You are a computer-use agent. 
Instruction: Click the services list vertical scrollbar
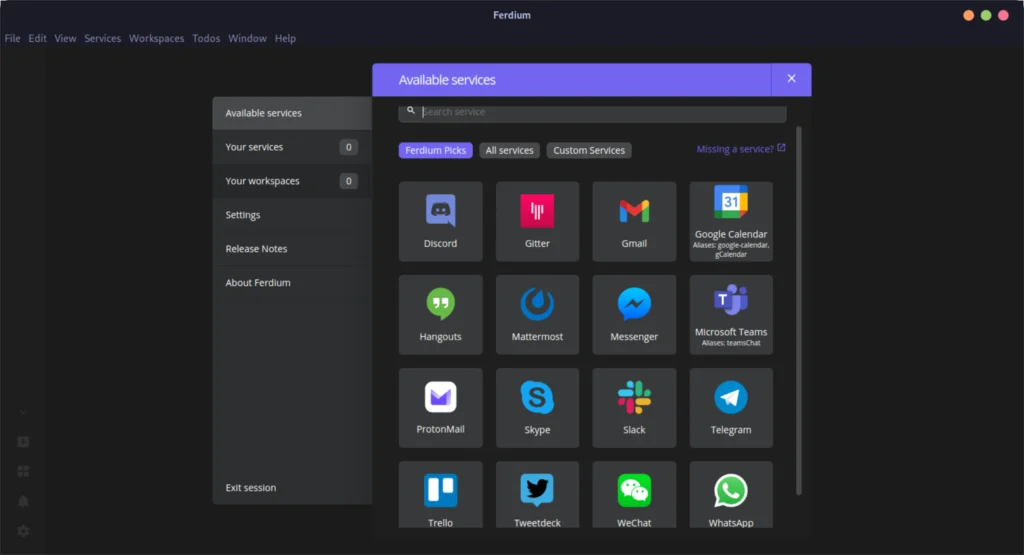pyautogui.click(x=798, y=311)
